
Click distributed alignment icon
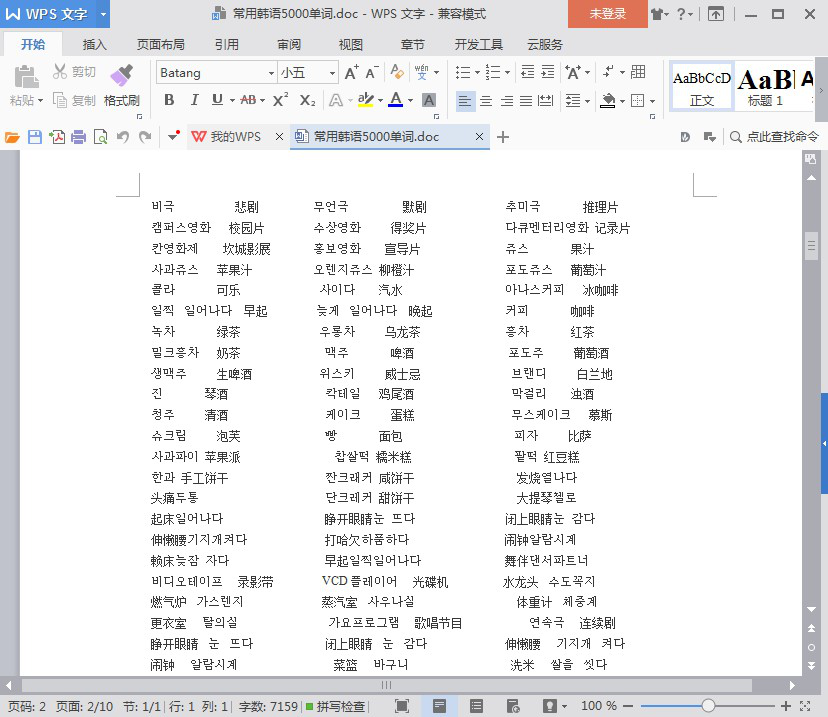pos(545,100)
